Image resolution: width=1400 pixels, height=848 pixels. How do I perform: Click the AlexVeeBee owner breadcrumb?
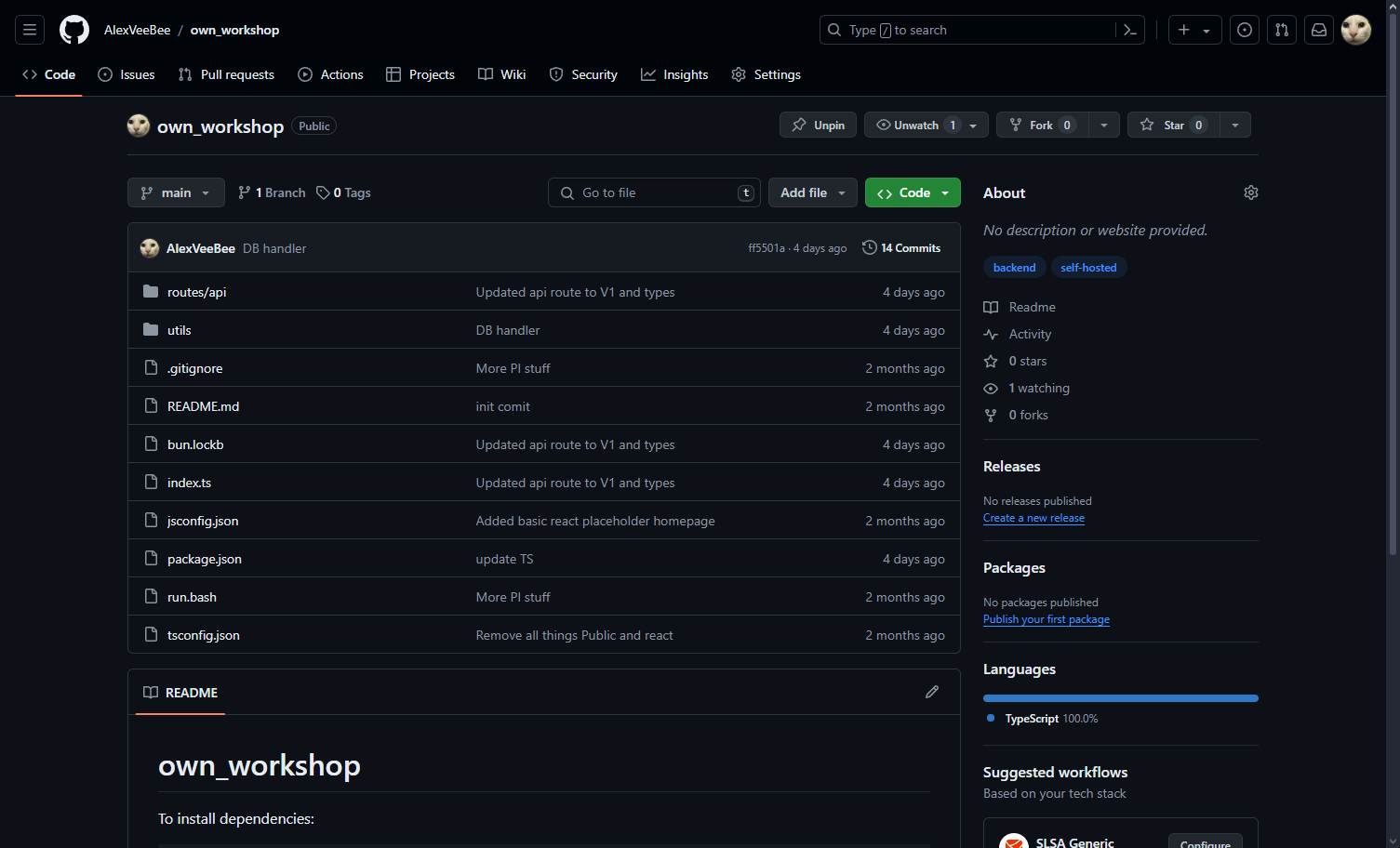pos(137,30)
